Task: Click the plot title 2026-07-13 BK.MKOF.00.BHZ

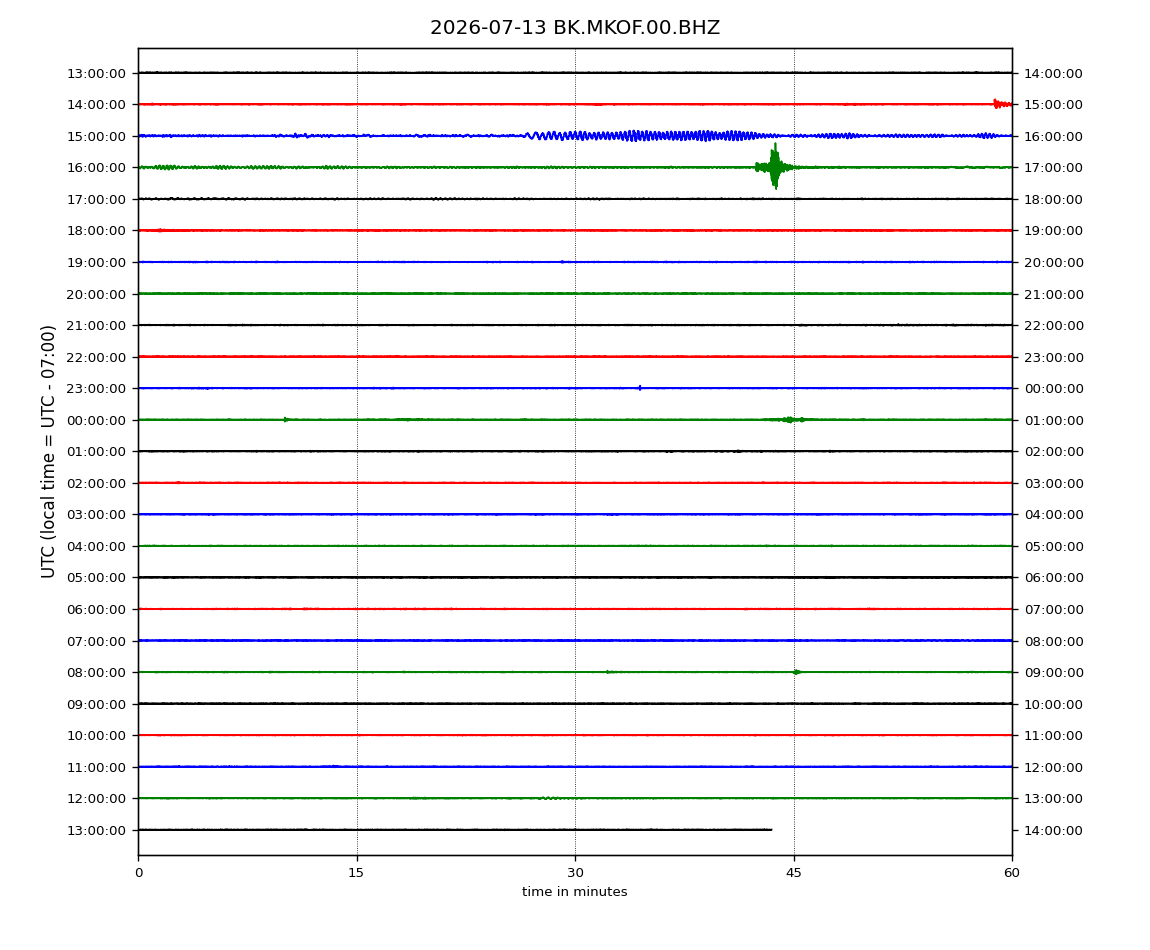Action: pos(574,28)
